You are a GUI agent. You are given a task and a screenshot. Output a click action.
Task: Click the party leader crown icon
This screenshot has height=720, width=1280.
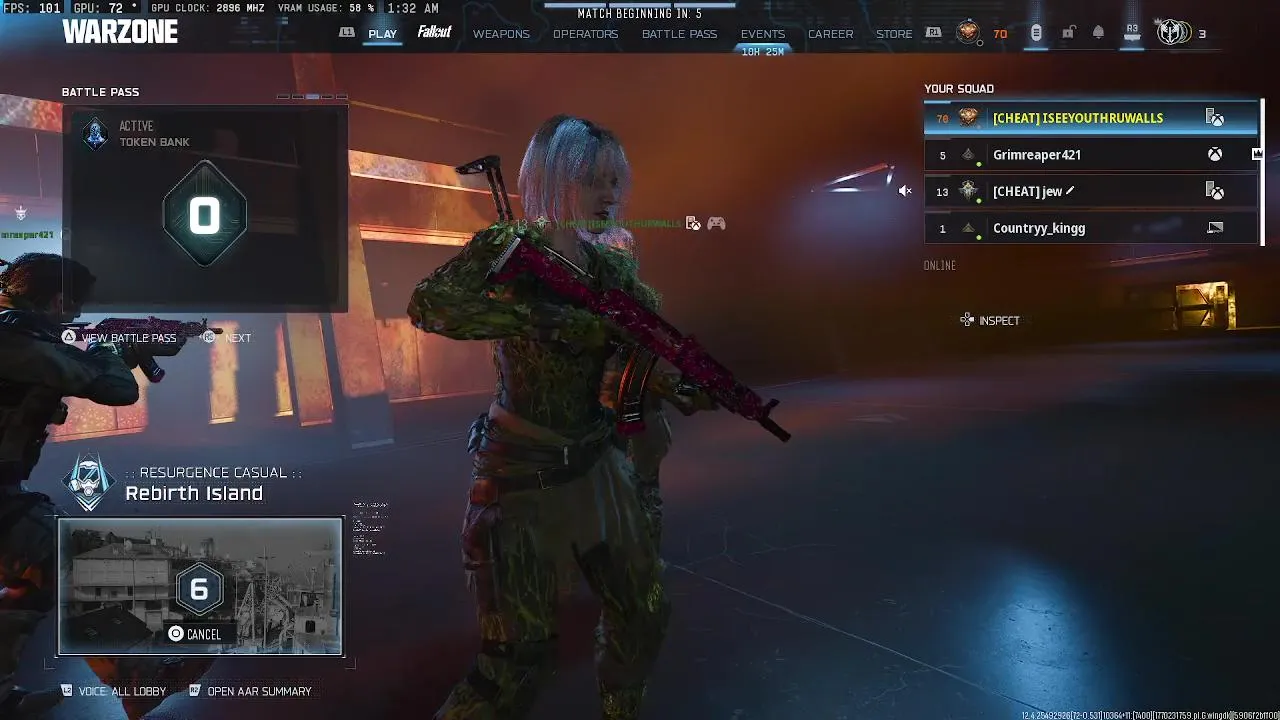(x=1257, y=154)
